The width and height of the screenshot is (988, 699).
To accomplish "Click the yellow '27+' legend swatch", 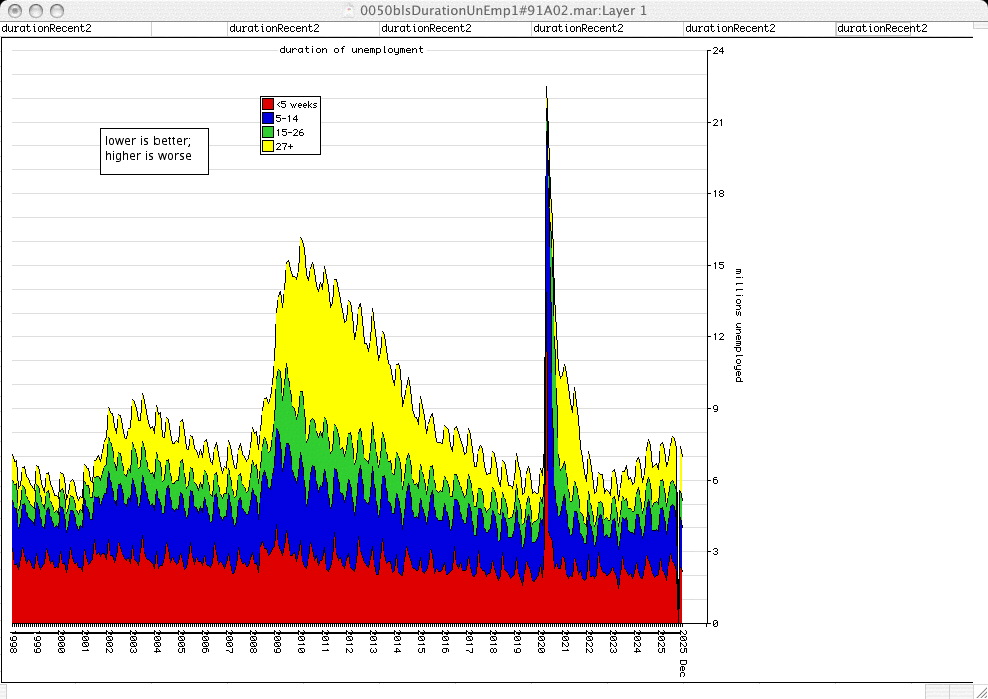I will coord(267,146).
